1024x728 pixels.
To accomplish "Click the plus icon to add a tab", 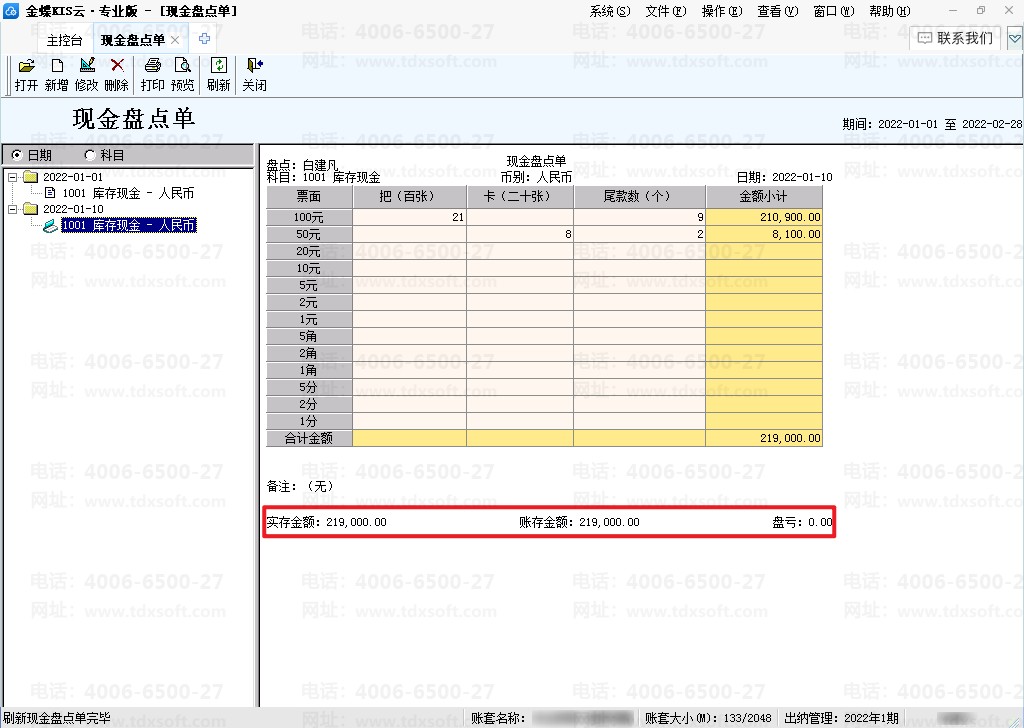I will coord(204,39).
